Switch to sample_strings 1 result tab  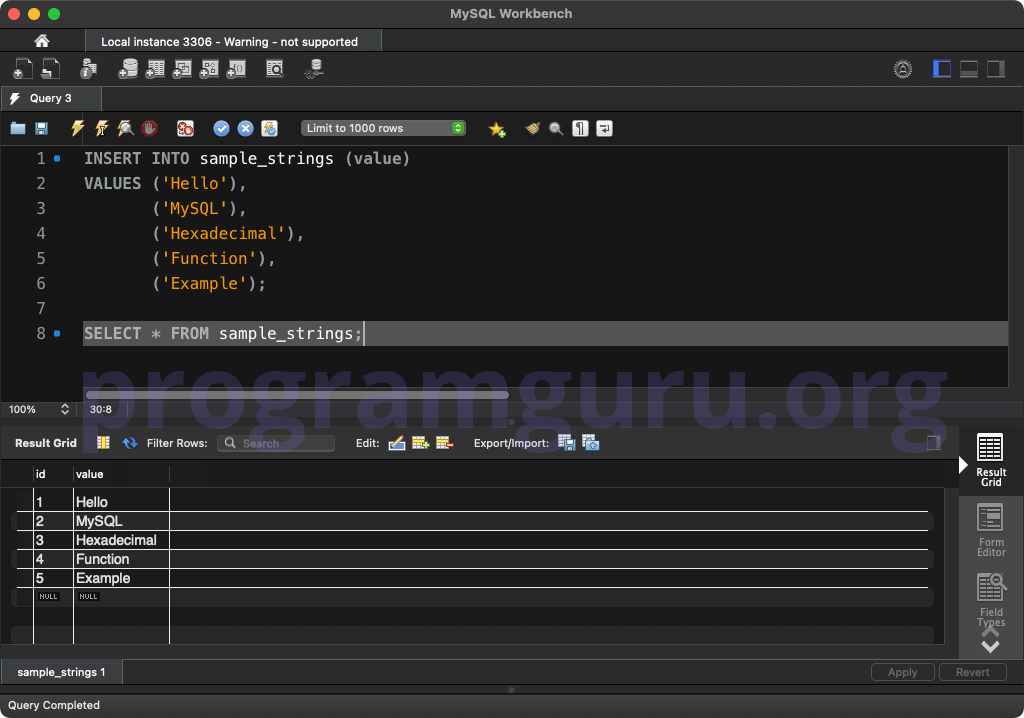61,672
